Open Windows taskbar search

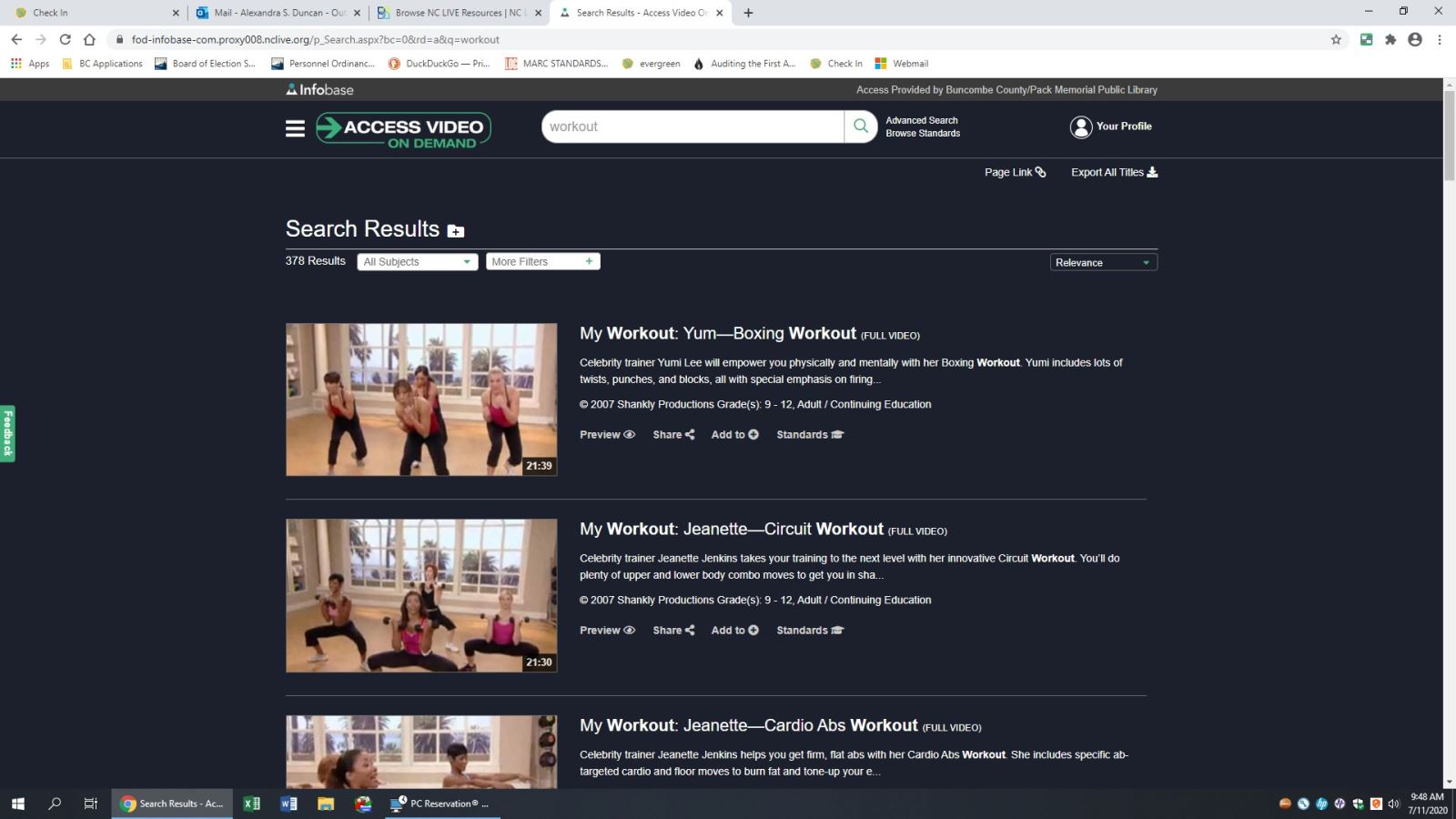(x=55, y=804)
